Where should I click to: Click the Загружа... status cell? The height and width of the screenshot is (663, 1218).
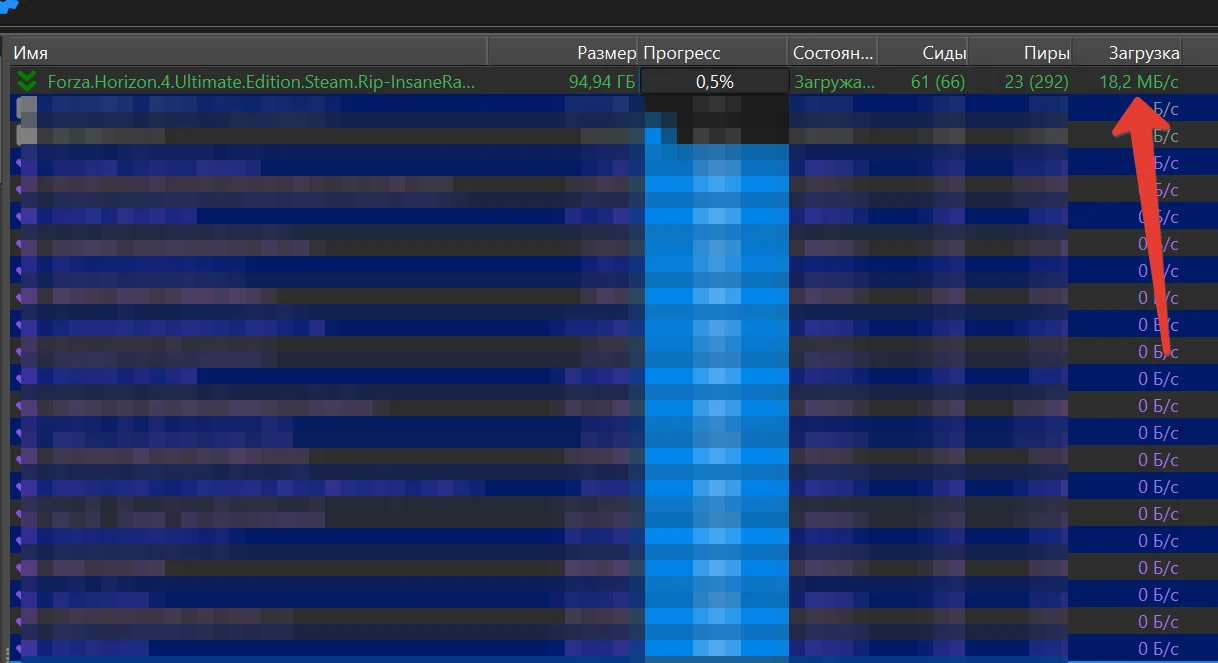coord(834,82)
